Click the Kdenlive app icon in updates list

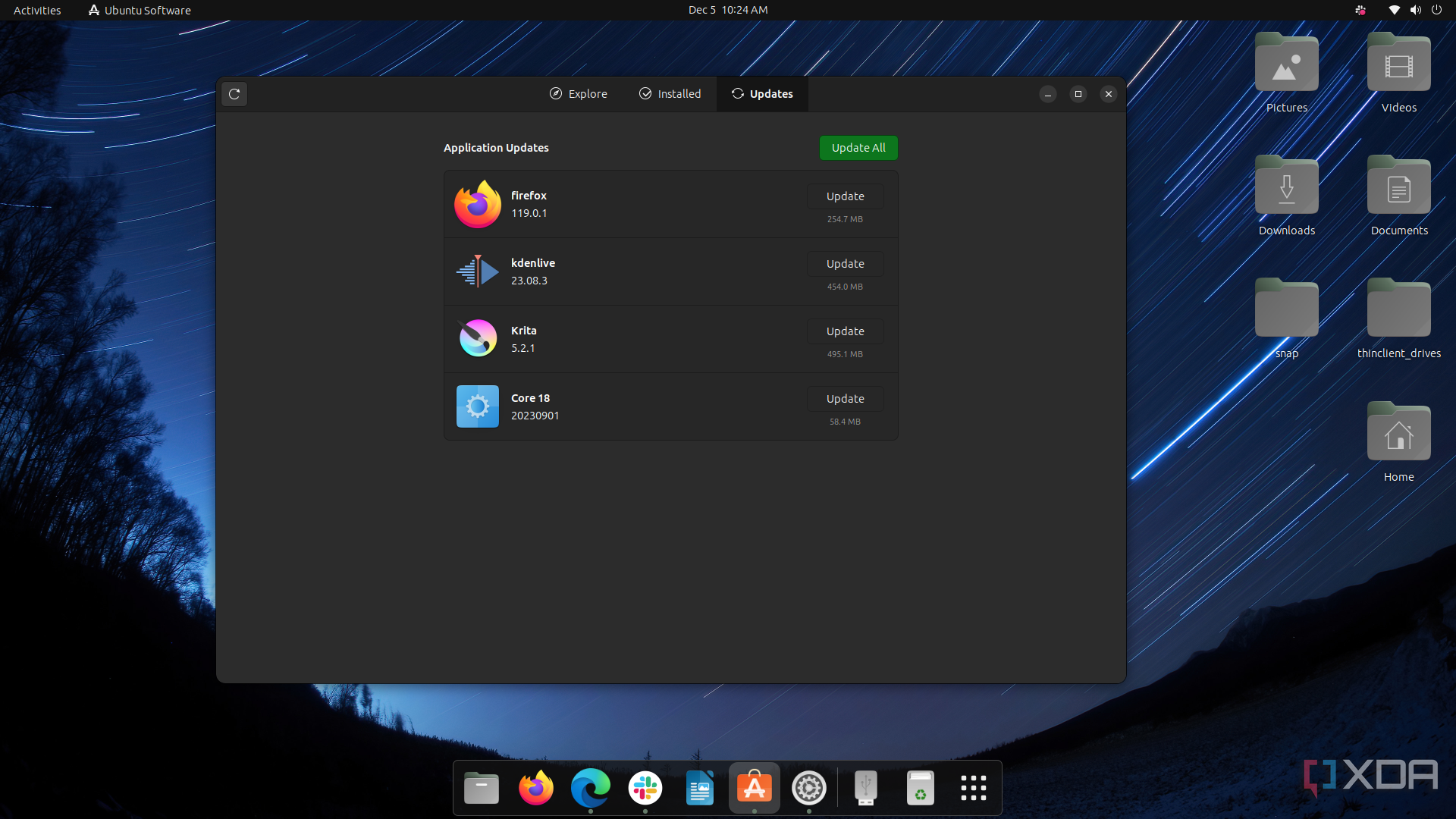[x=477, y=271]
